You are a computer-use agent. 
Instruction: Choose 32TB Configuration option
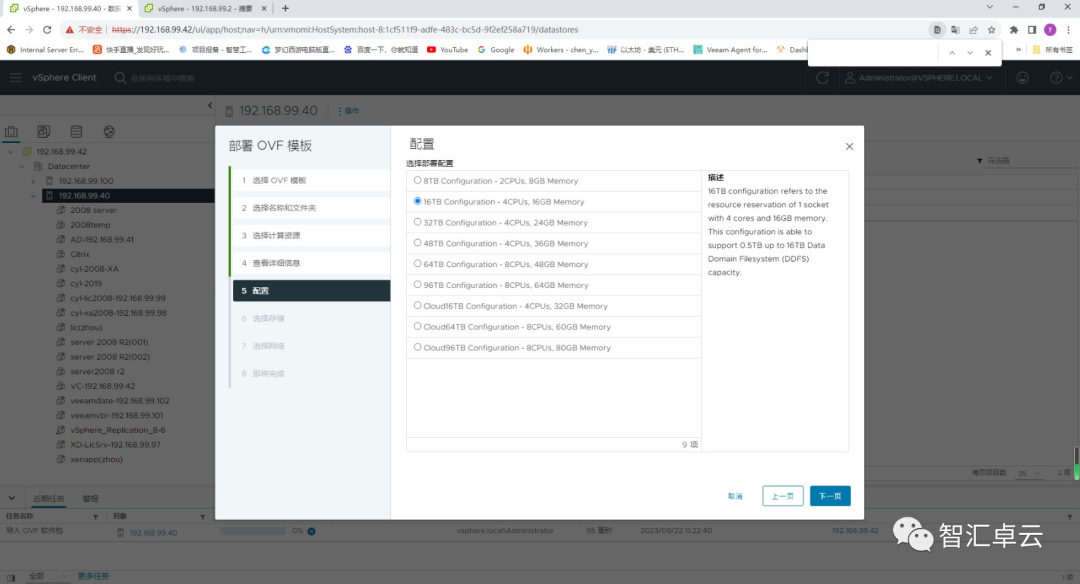point(417,222)
